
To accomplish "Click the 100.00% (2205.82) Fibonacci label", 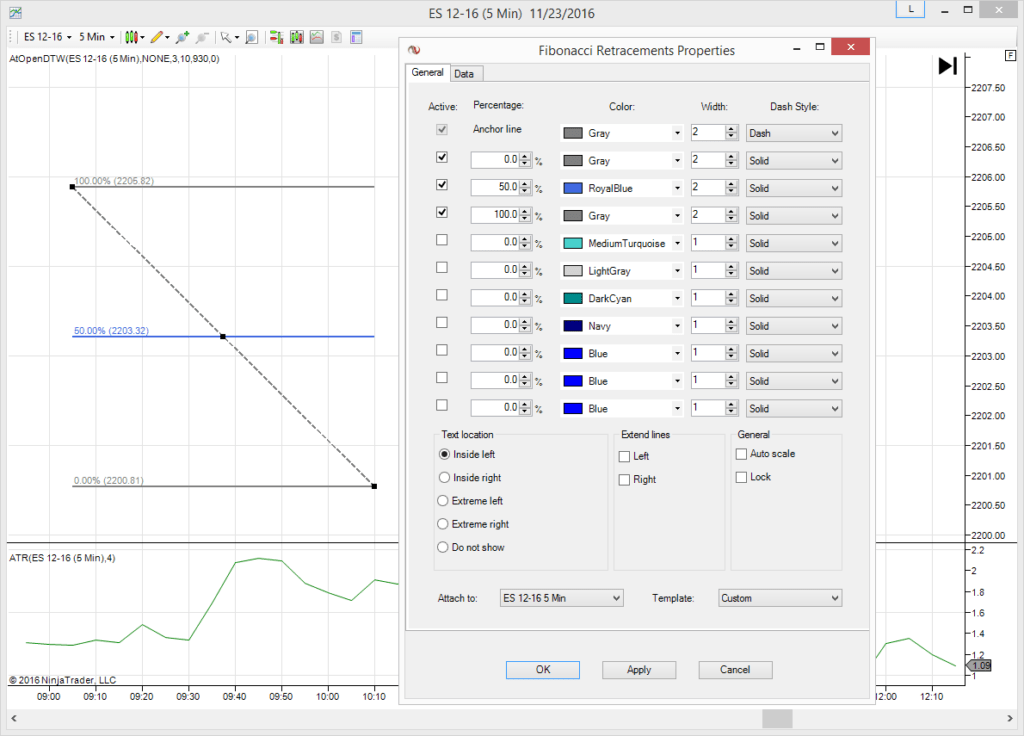I will click(x=114, y=181).
